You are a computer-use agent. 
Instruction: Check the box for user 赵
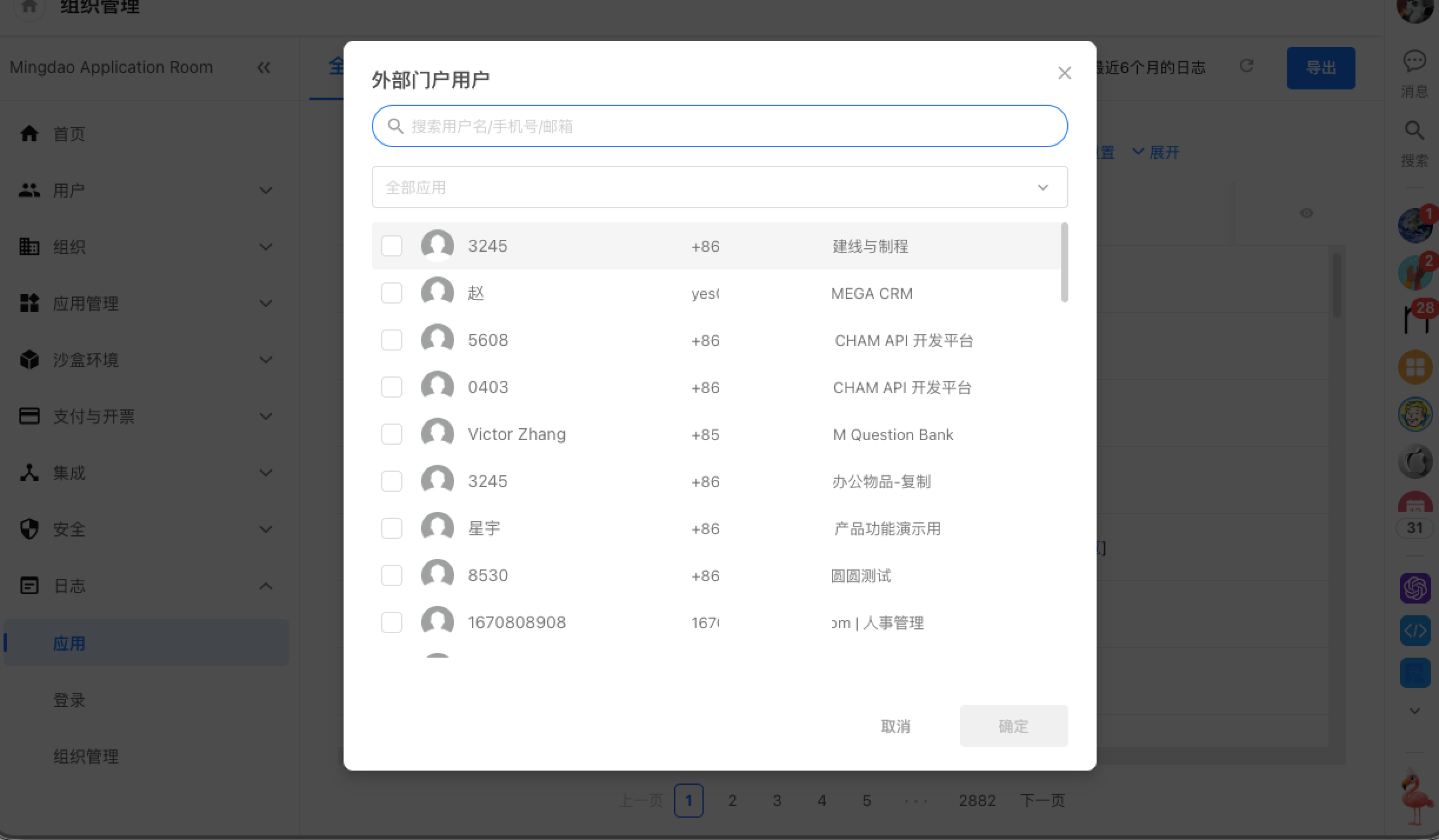pos(392,293)
